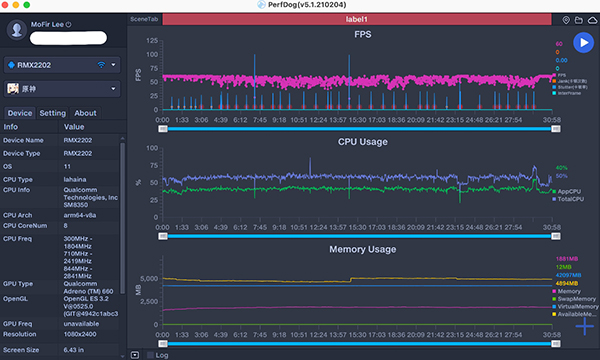Switch to the Device tab
Screen dimensions: 600x360
pos(20,113)
